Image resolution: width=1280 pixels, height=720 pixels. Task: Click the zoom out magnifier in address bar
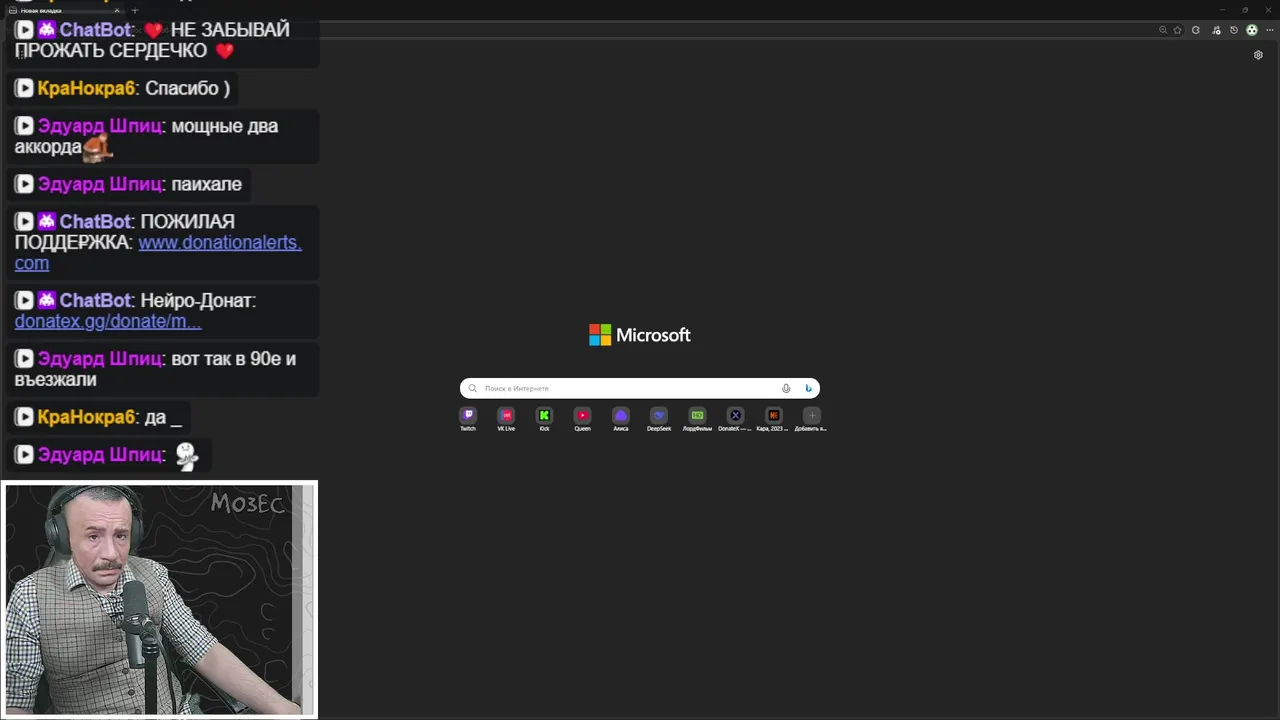click(x=1163, y=30)
